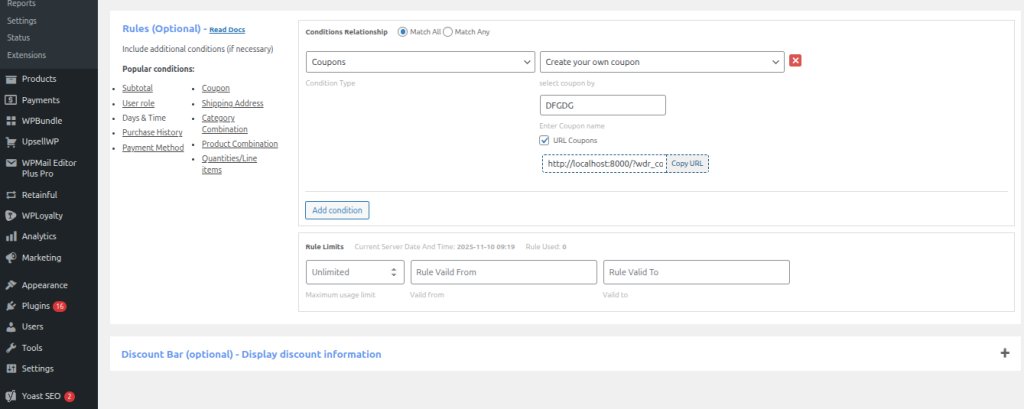Image resolution: width=1024 pixels, height=409 pixels.
Task: Remove the coupon condition with red X
Action: coord(796,61)
